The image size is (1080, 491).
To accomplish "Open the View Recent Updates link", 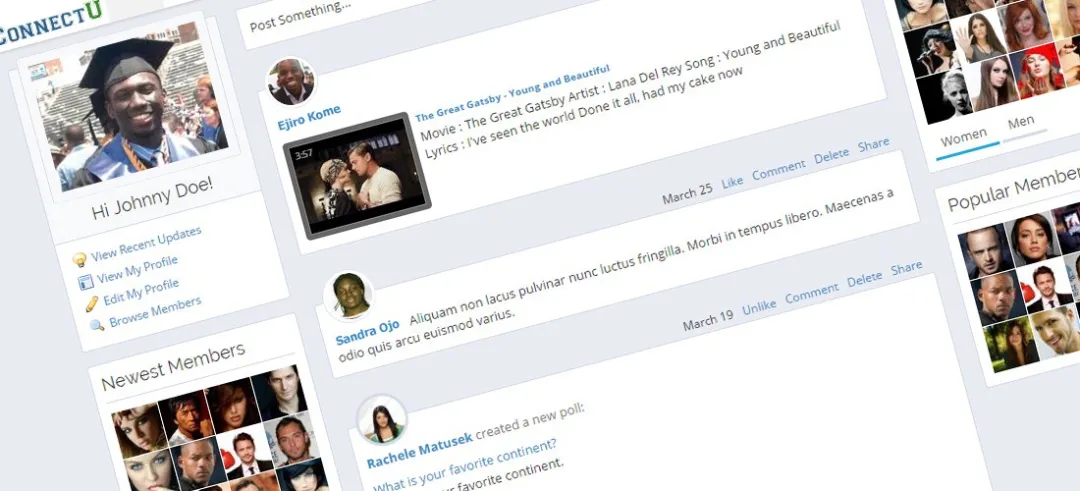I will 146,243.
